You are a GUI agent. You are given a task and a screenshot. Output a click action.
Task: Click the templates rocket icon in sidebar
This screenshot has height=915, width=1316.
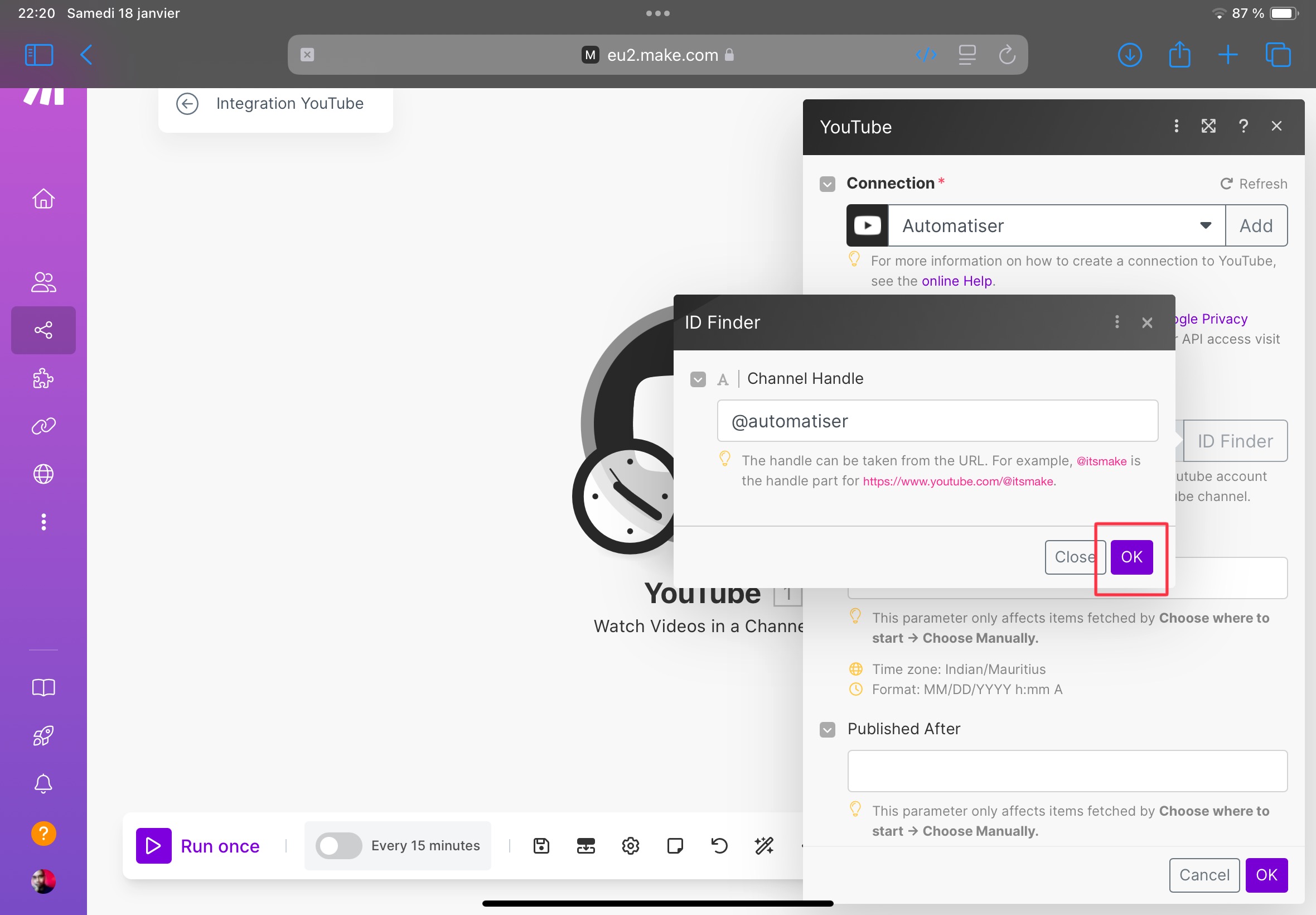coord(43,735)
